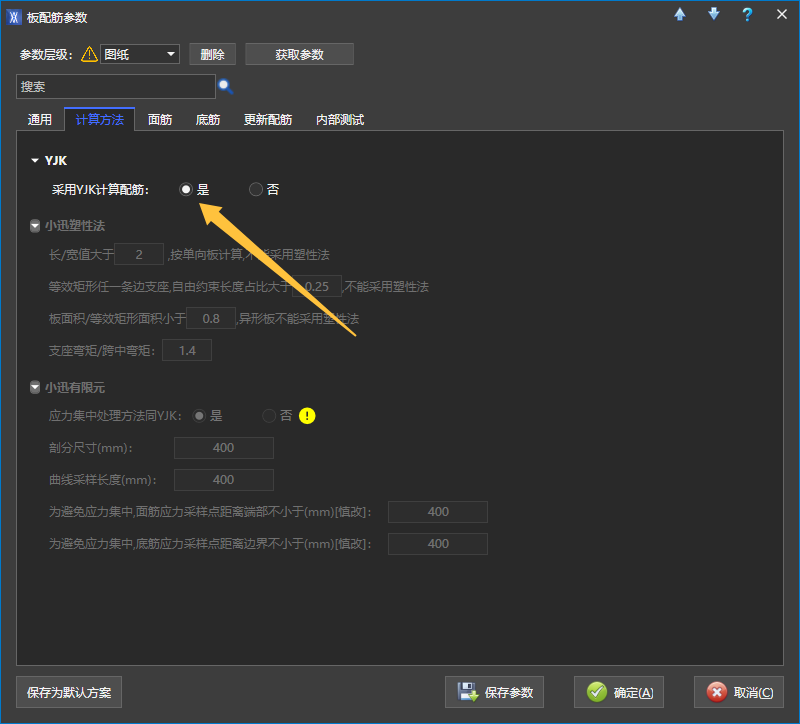The image size is (800, 724).
Task: Select 是 for 采用YJK计算配筋
Action: point(186,189)
